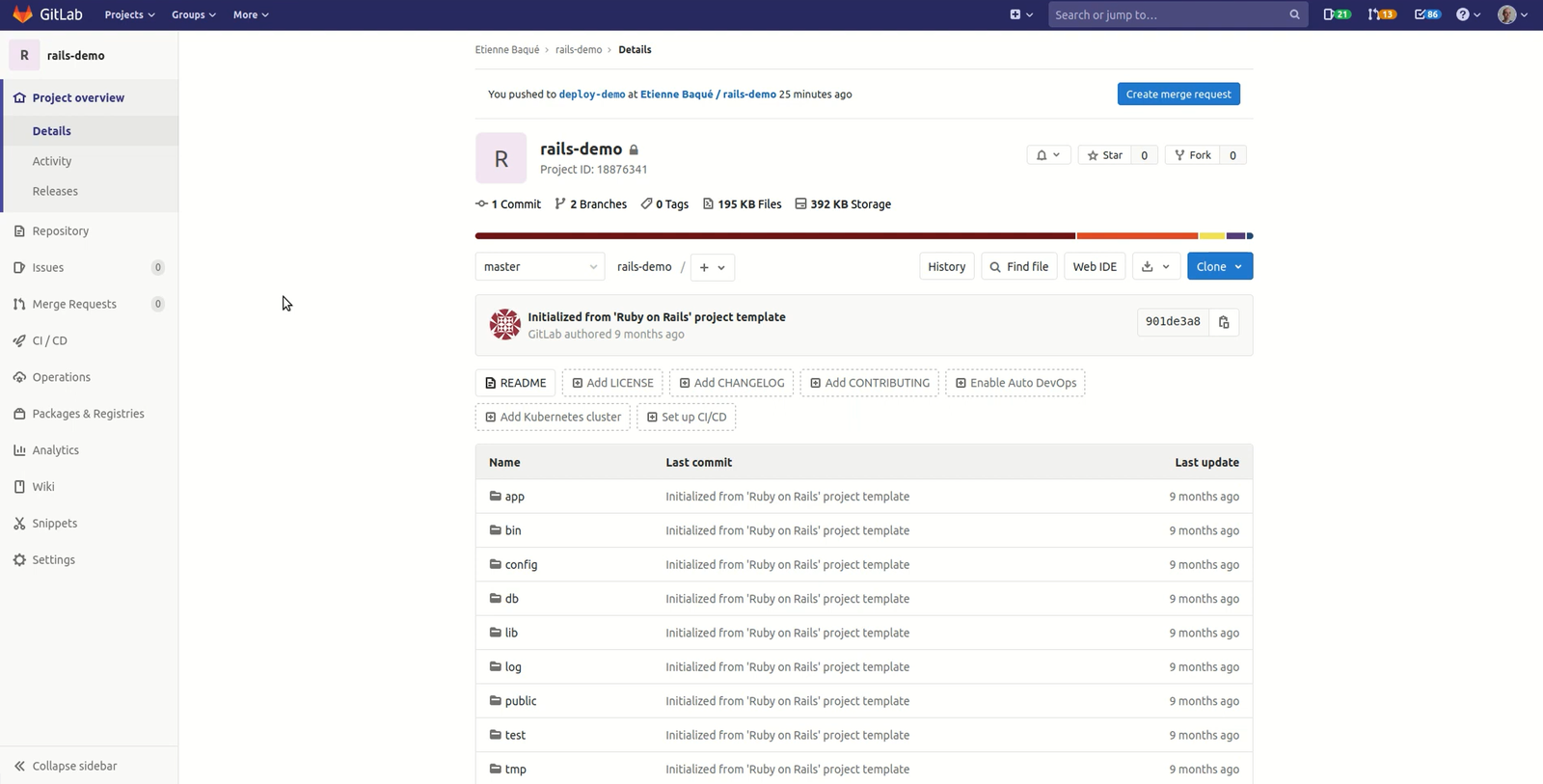Open CI / CD rocket in sidebar
The width and height of the screenshot is (1543, 784).
click(19, 340)
